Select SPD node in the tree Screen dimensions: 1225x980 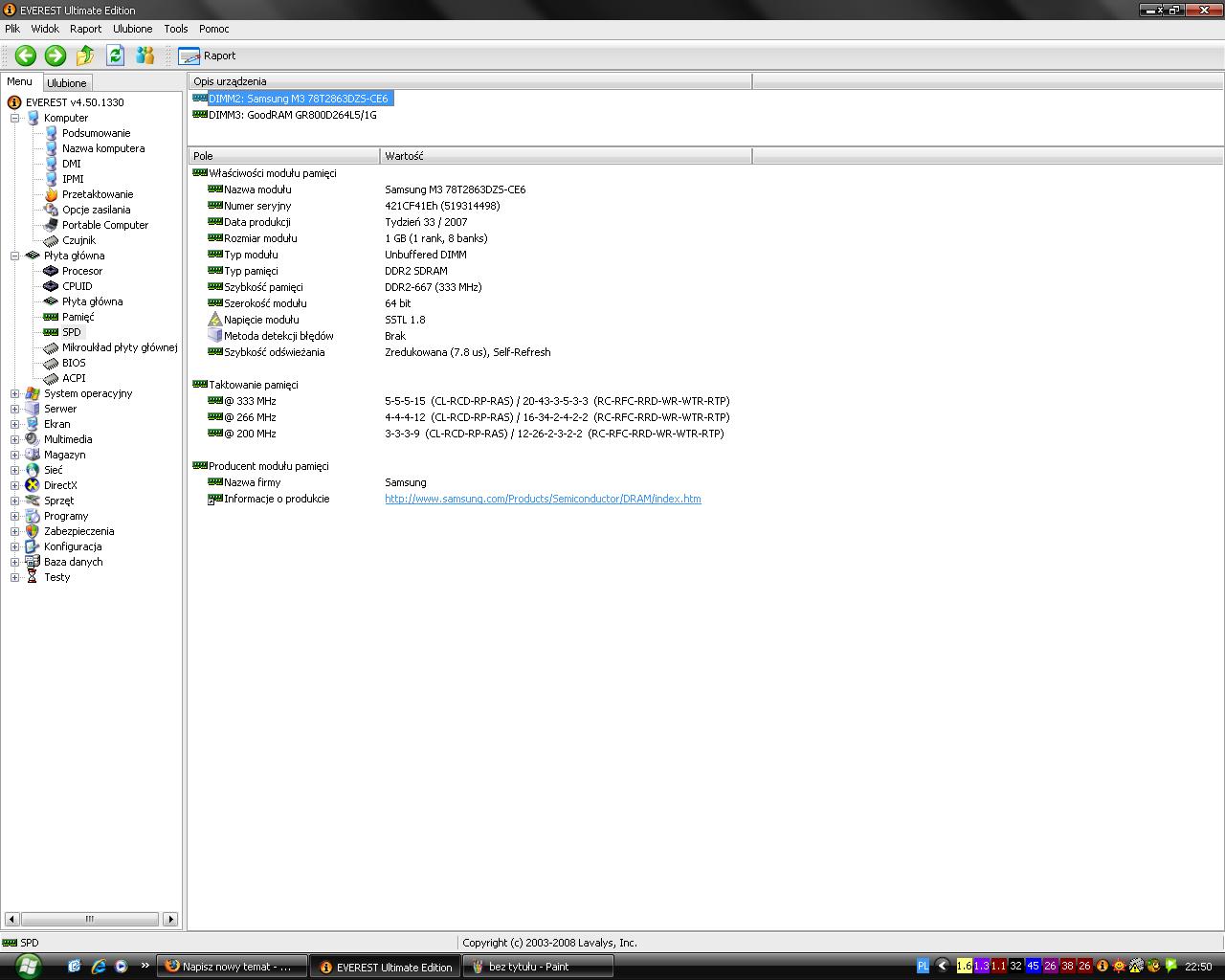72,332
